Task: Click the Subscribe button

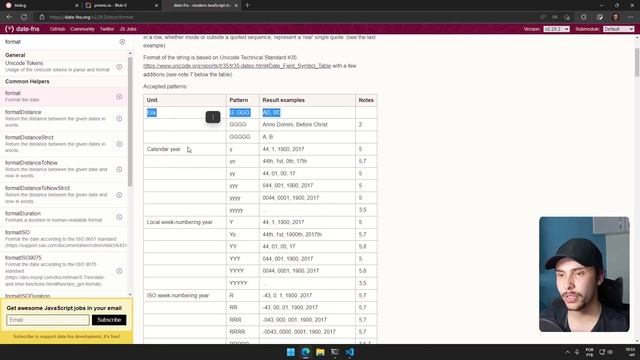Action: click(109, 320)
